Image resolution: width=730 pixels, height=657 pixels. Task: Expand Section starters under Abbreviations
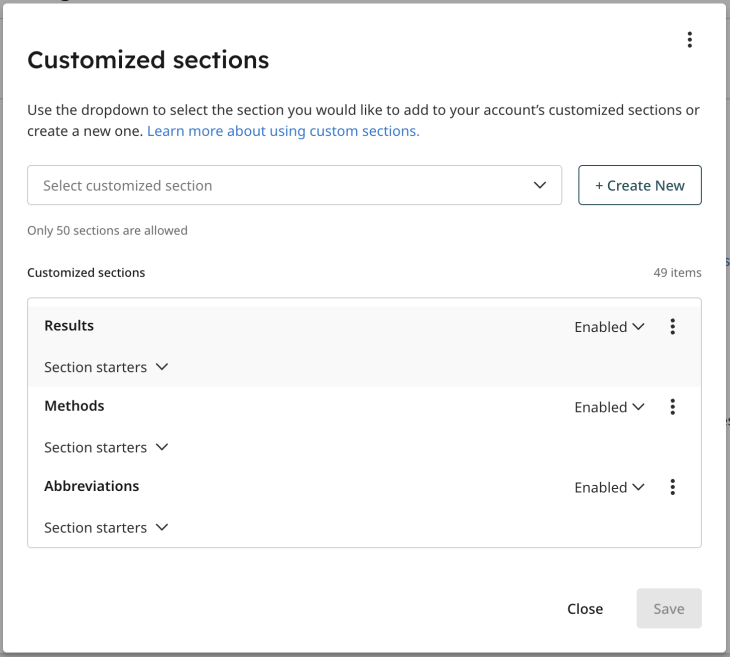coord(106,528)
